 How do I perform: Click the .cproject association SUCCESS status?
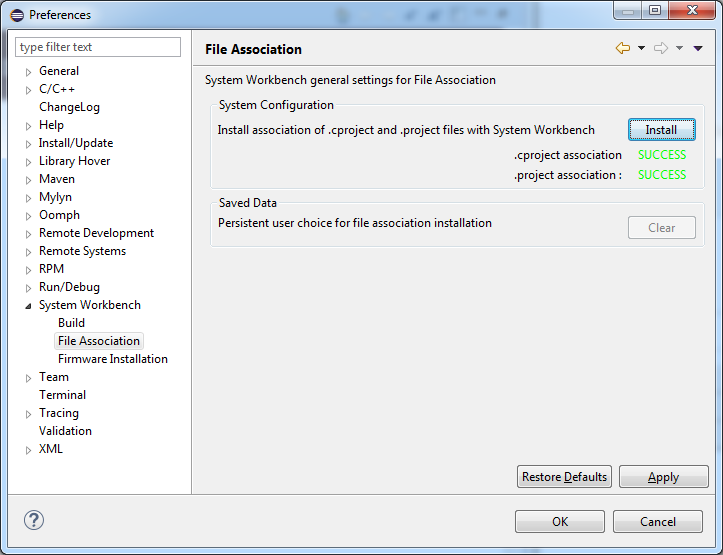[x=662, y=155]
